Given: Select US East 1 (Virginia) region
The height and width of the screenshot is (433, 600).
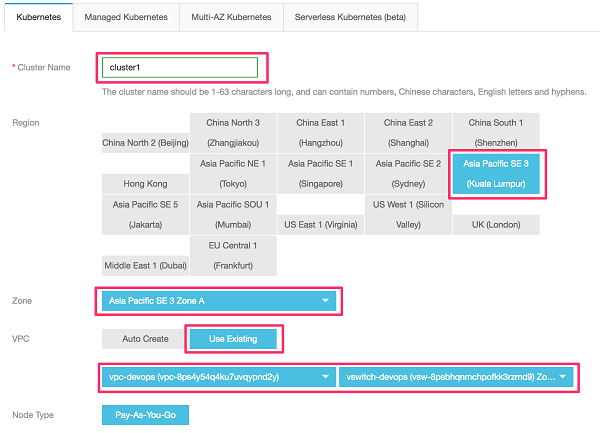Looking at the screenshot, I should point(321,225).
